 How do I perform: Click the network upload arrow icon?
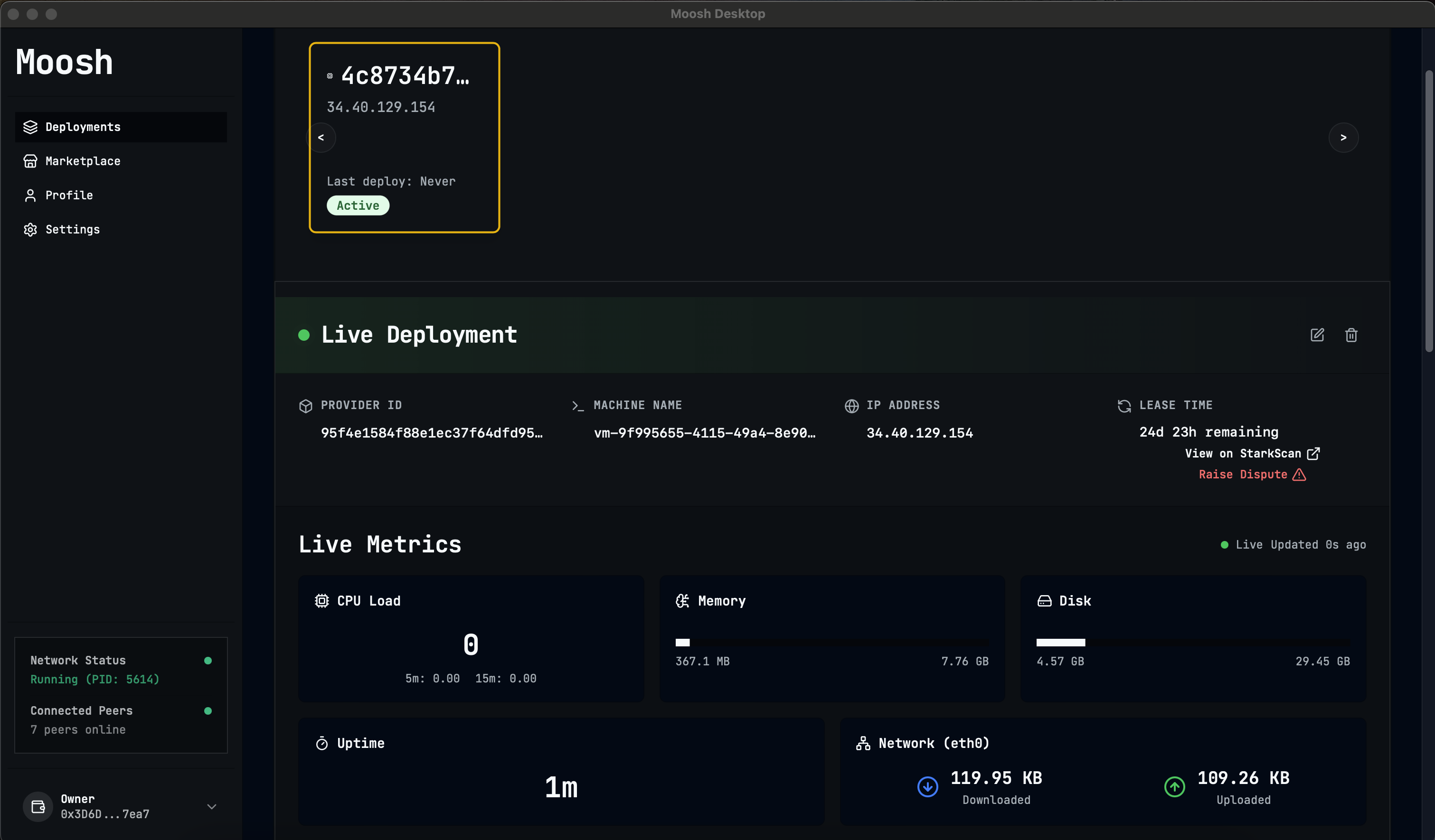(x=1174, y=787)
